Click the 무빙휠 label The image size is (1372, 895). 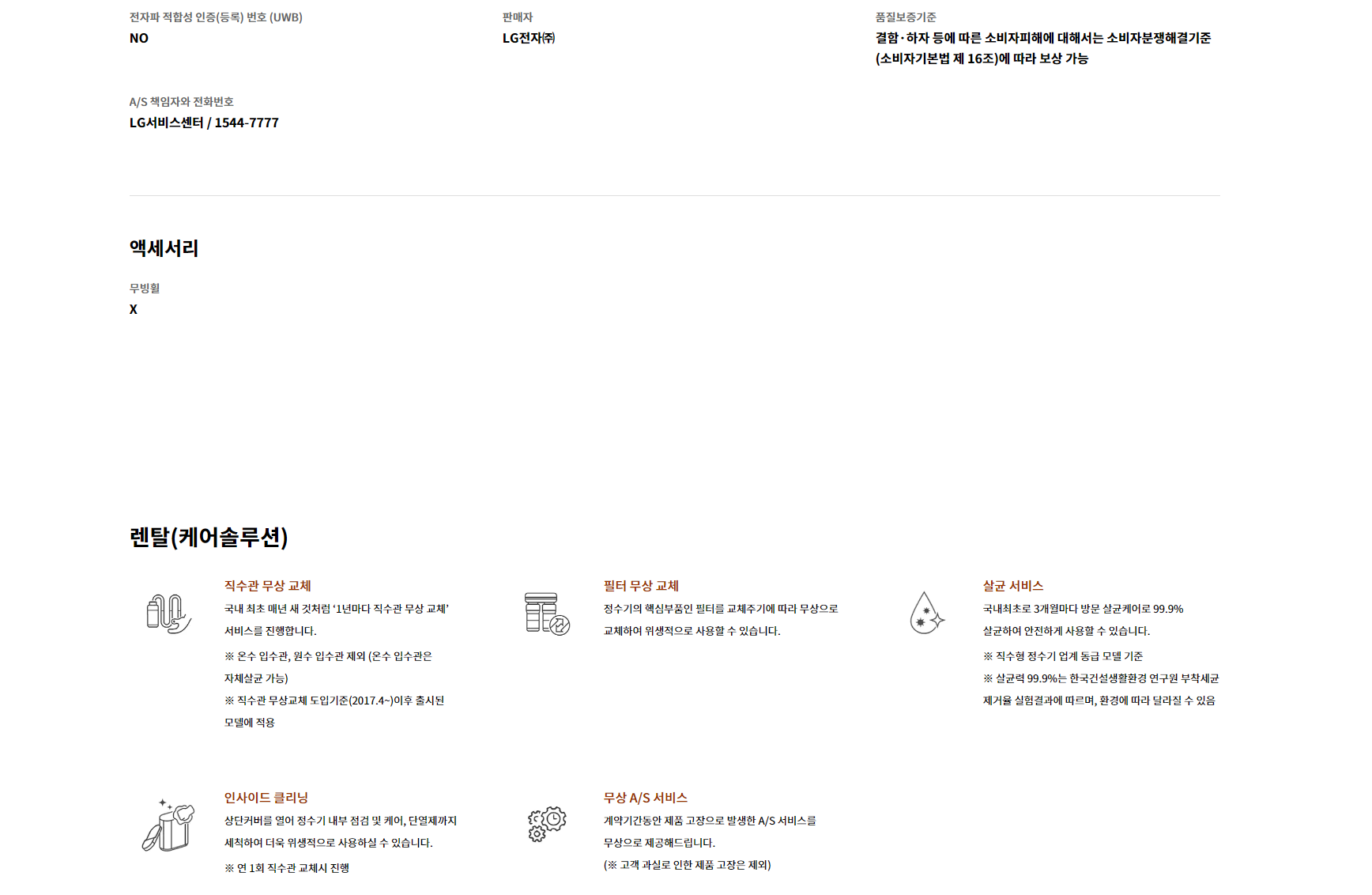(x=145, y=289)
